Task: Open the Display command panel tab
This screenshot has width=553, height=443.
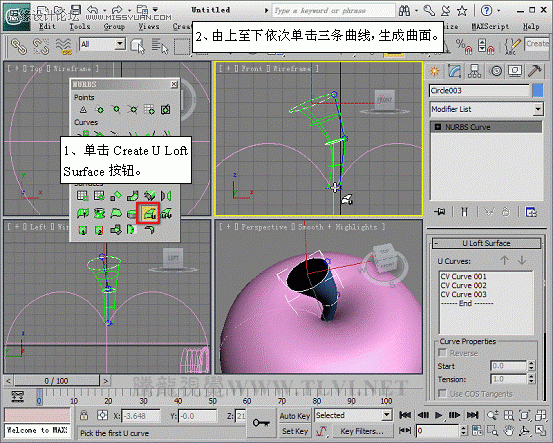Action: 515,71
